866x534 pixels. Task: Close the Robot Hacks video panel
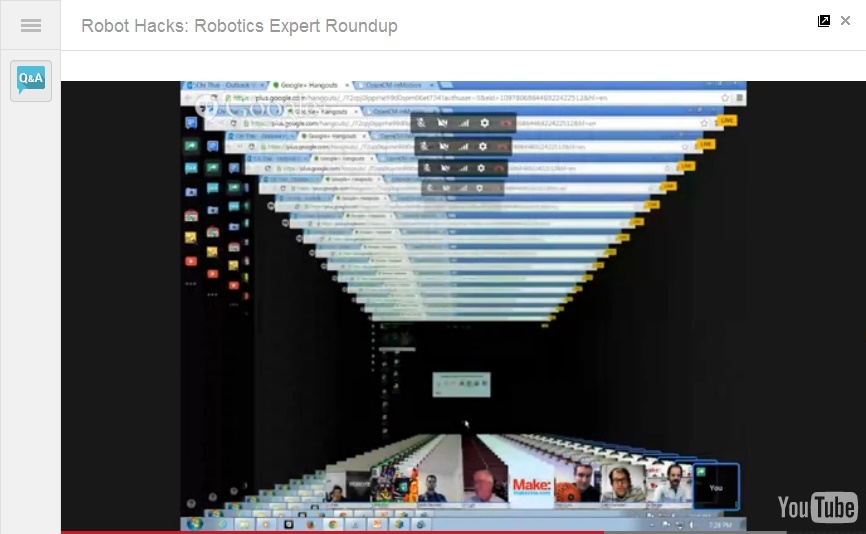846,21
